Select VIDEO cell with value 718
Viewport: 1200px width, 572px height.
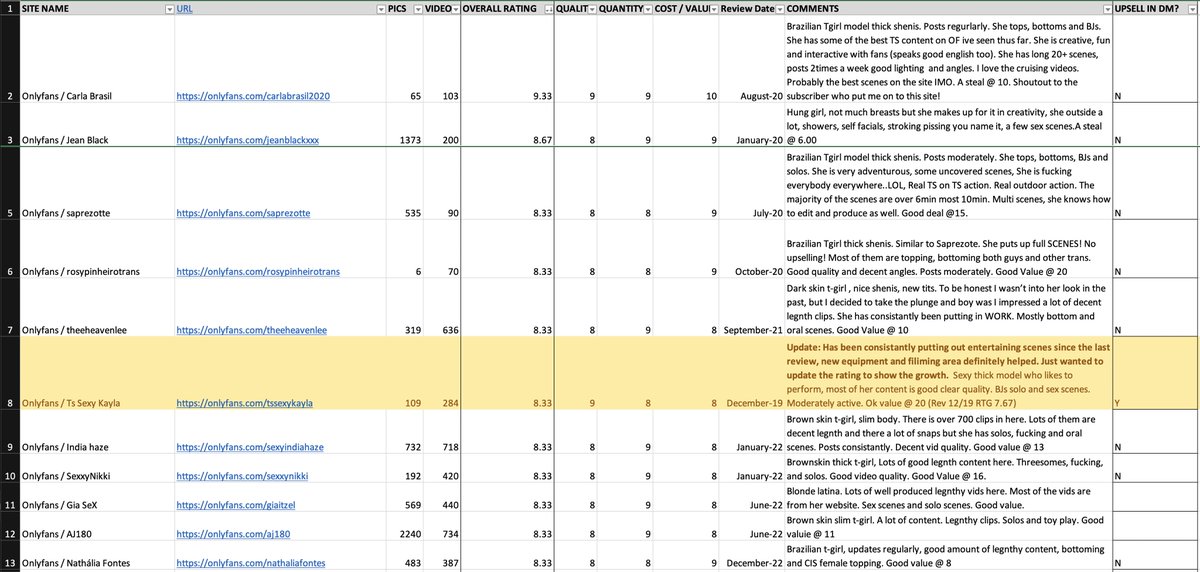click(443, 432)
